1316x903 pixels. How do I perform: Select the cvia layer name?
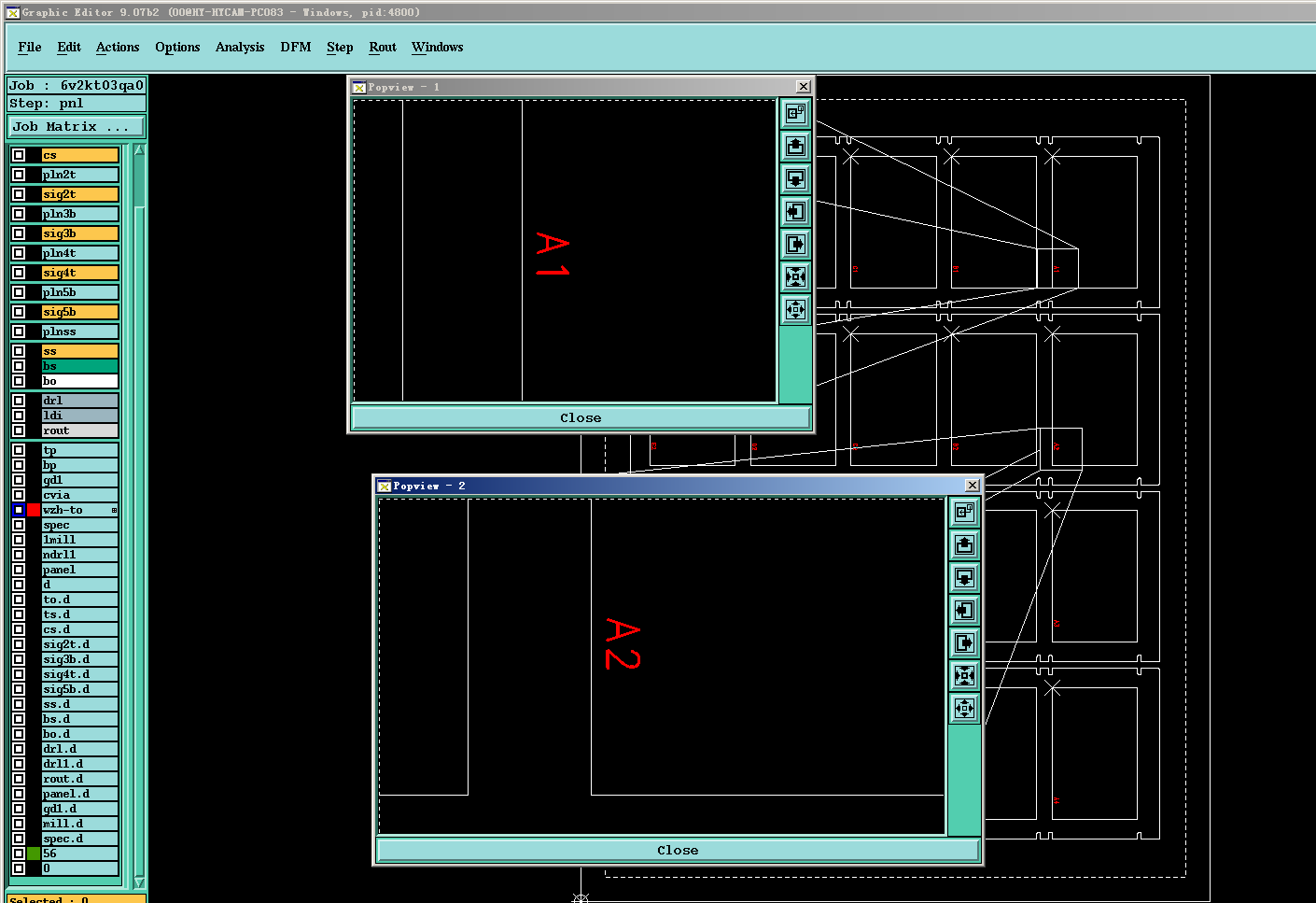click(80, 495)
